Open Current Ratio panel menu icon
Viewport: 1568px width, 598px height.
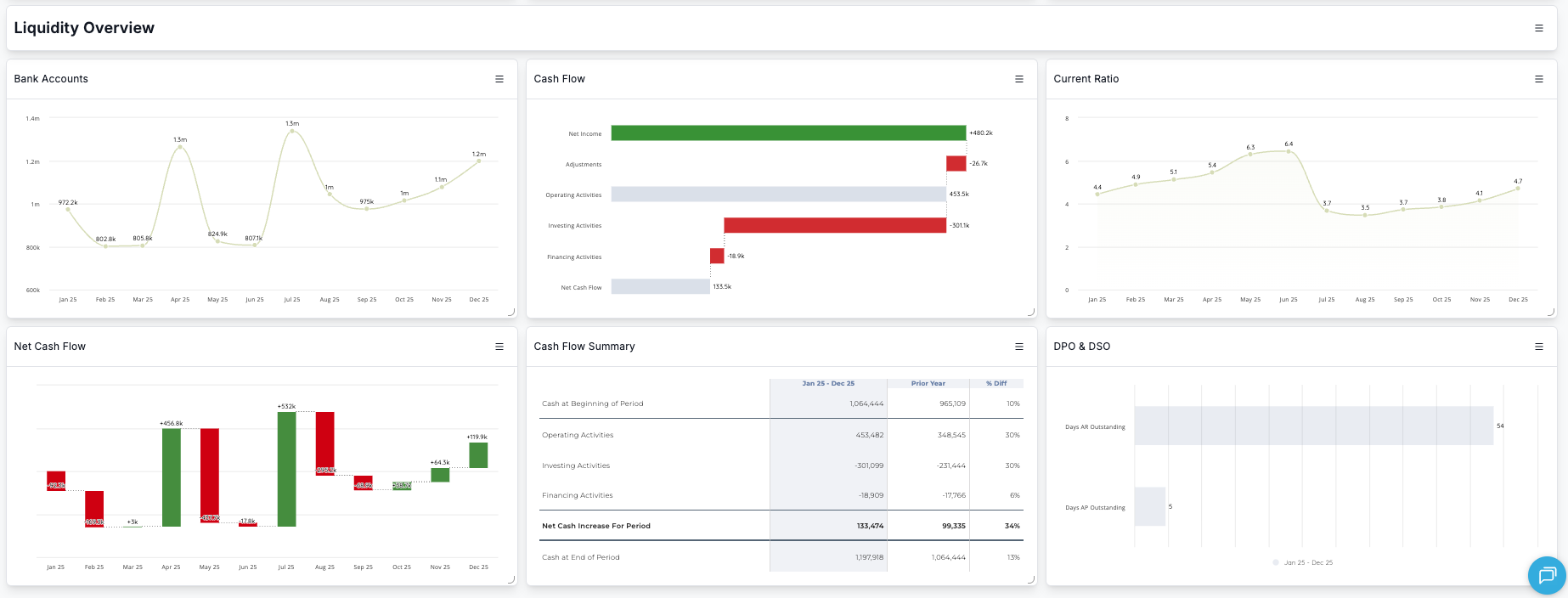click(1538, 79)
